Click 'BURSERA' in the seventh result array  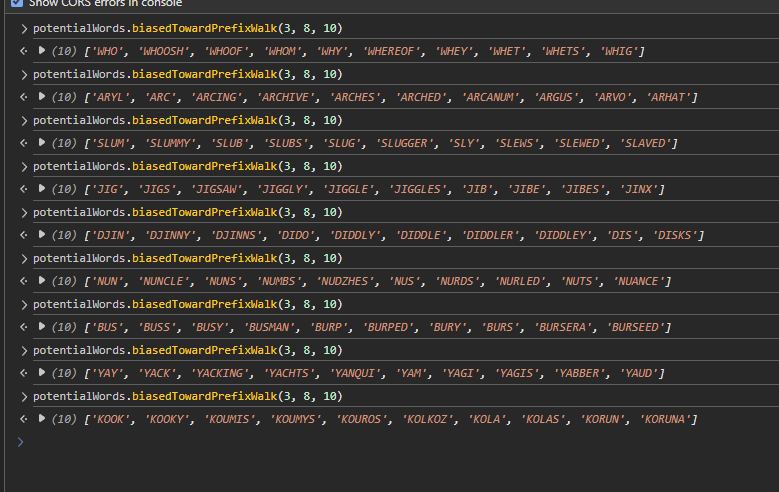point(562,327)
